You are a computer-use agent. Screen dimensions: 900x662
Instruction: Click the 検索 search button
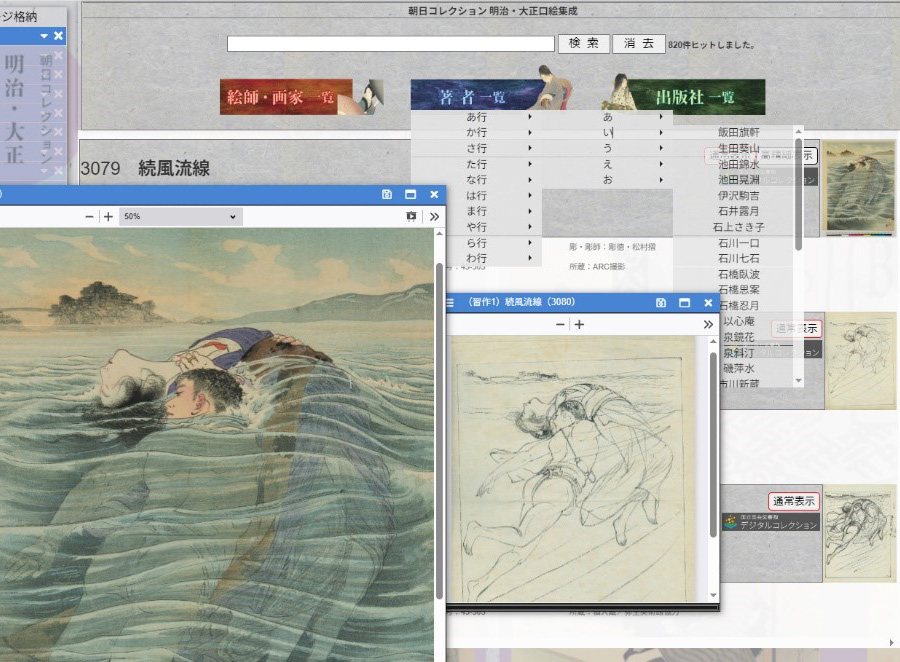tap(584, 44)
